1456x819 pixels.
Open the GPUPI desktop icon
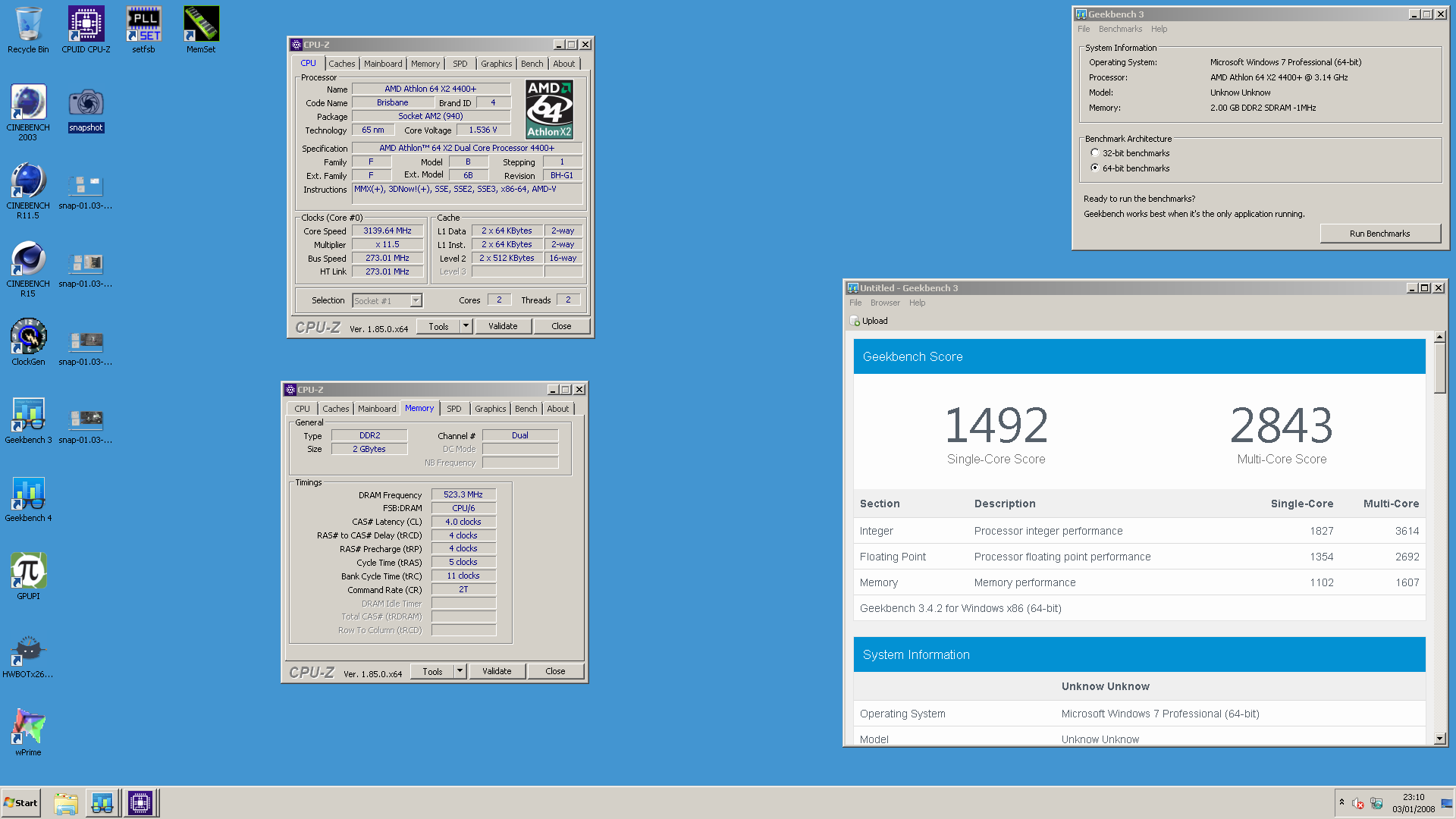(28, 576)
